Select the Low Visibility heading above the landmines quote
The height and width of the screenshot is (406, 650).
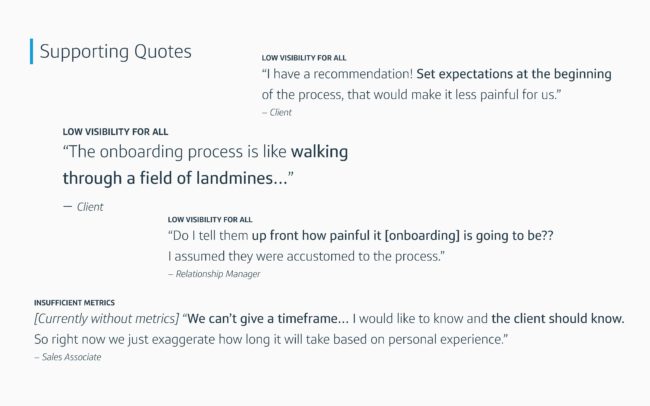[x=115, y=132]
